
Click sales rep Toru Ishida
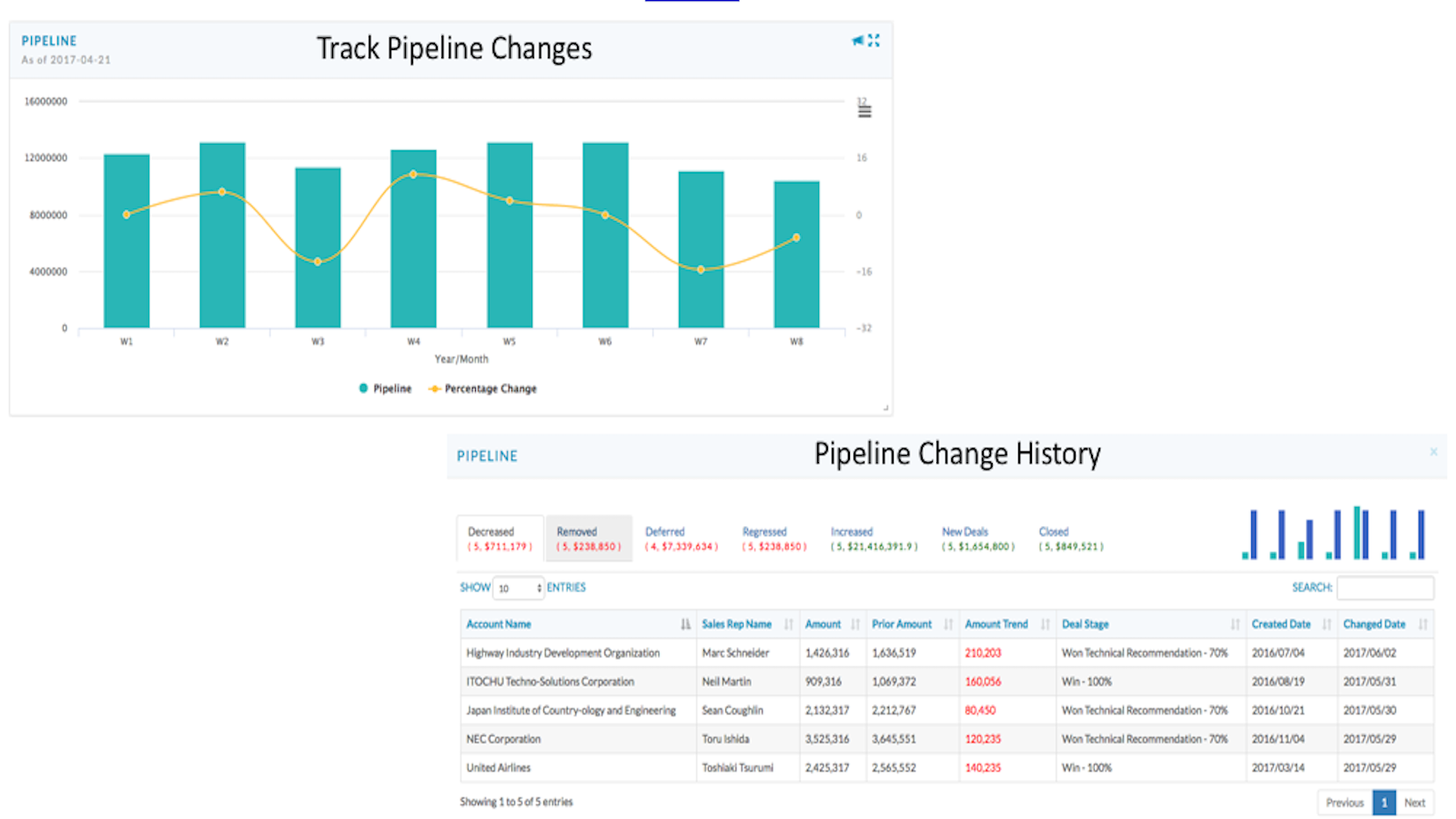coord(725,739)
